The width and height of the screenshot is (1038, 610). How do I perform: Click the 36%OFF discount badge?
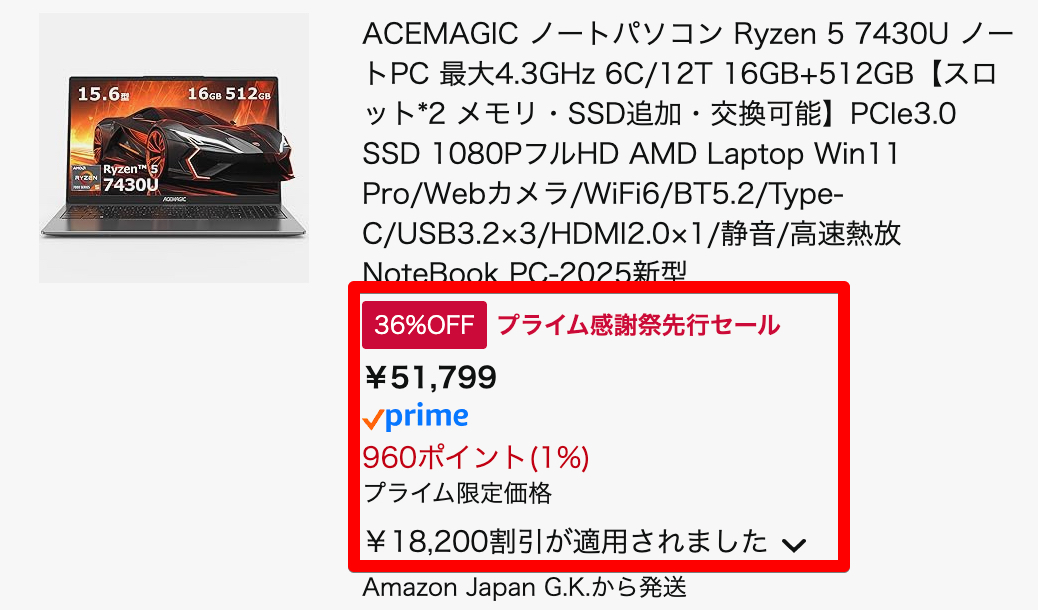(424, 325)
